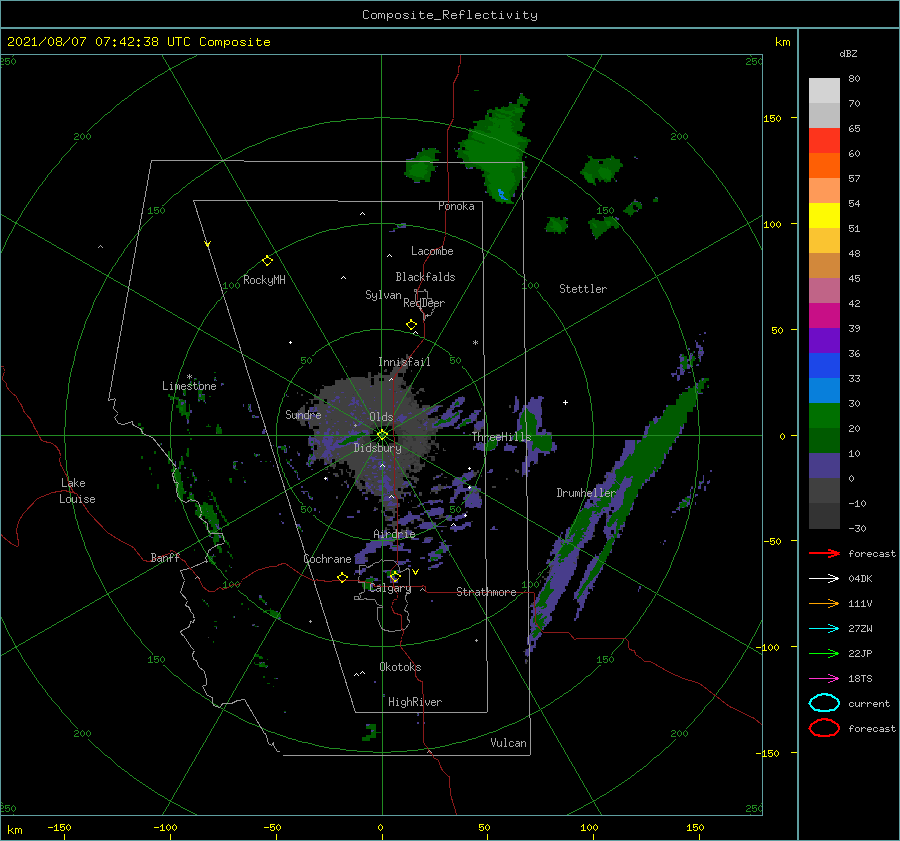Click the Blackfalds city label

(425, 277)
